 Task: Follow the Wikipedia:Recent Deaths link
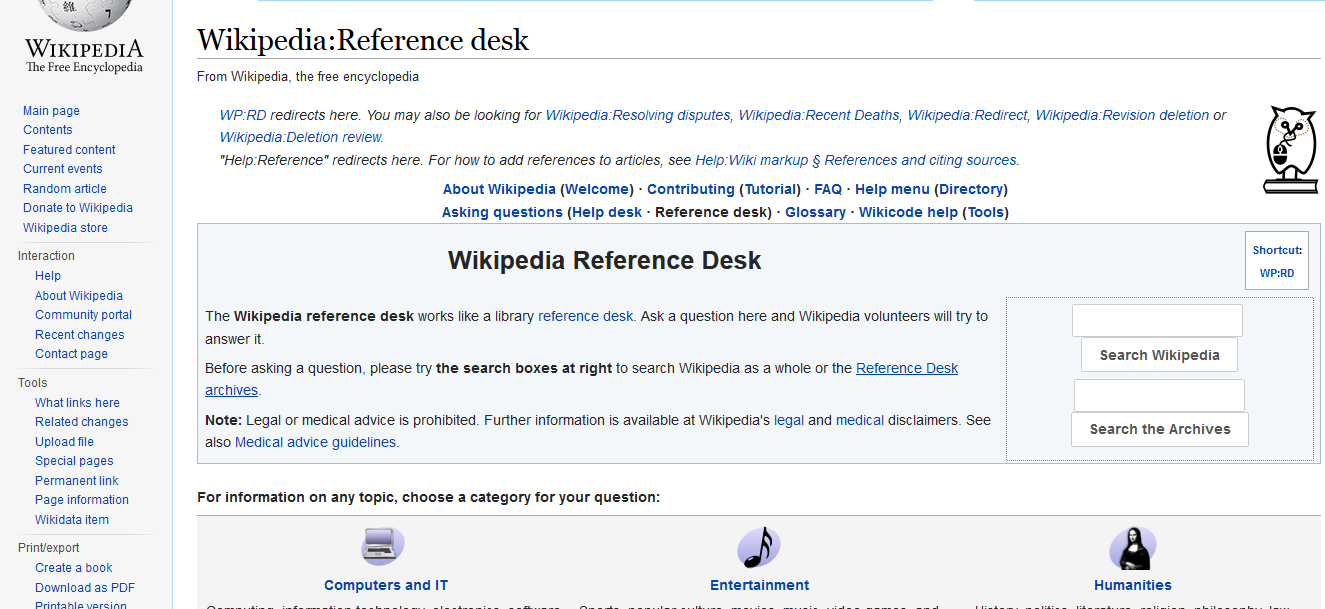(x=819, y=115)
